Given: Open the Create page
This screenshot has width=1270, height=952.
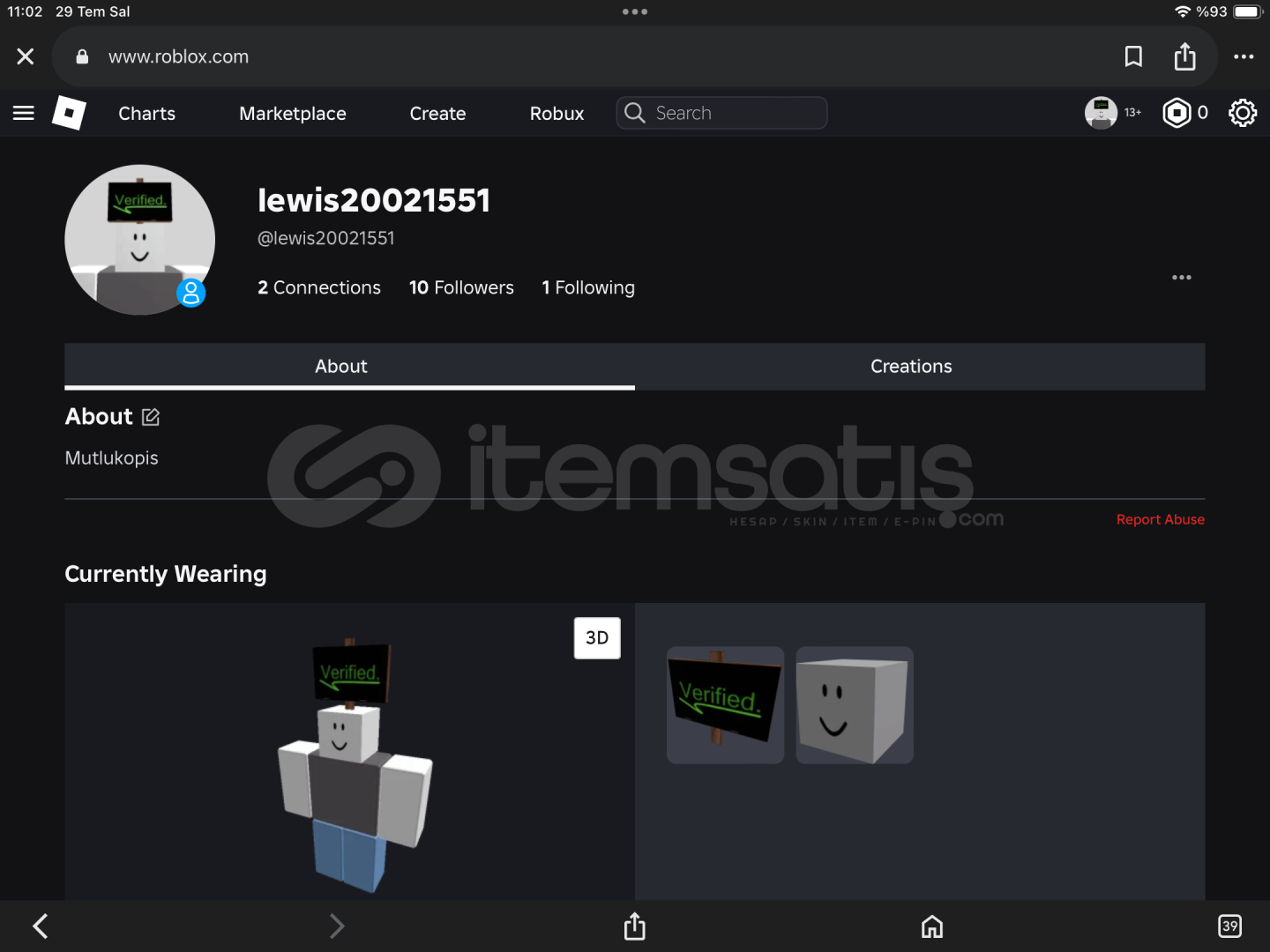Looking at the screenshot, I should click(437, 114).
